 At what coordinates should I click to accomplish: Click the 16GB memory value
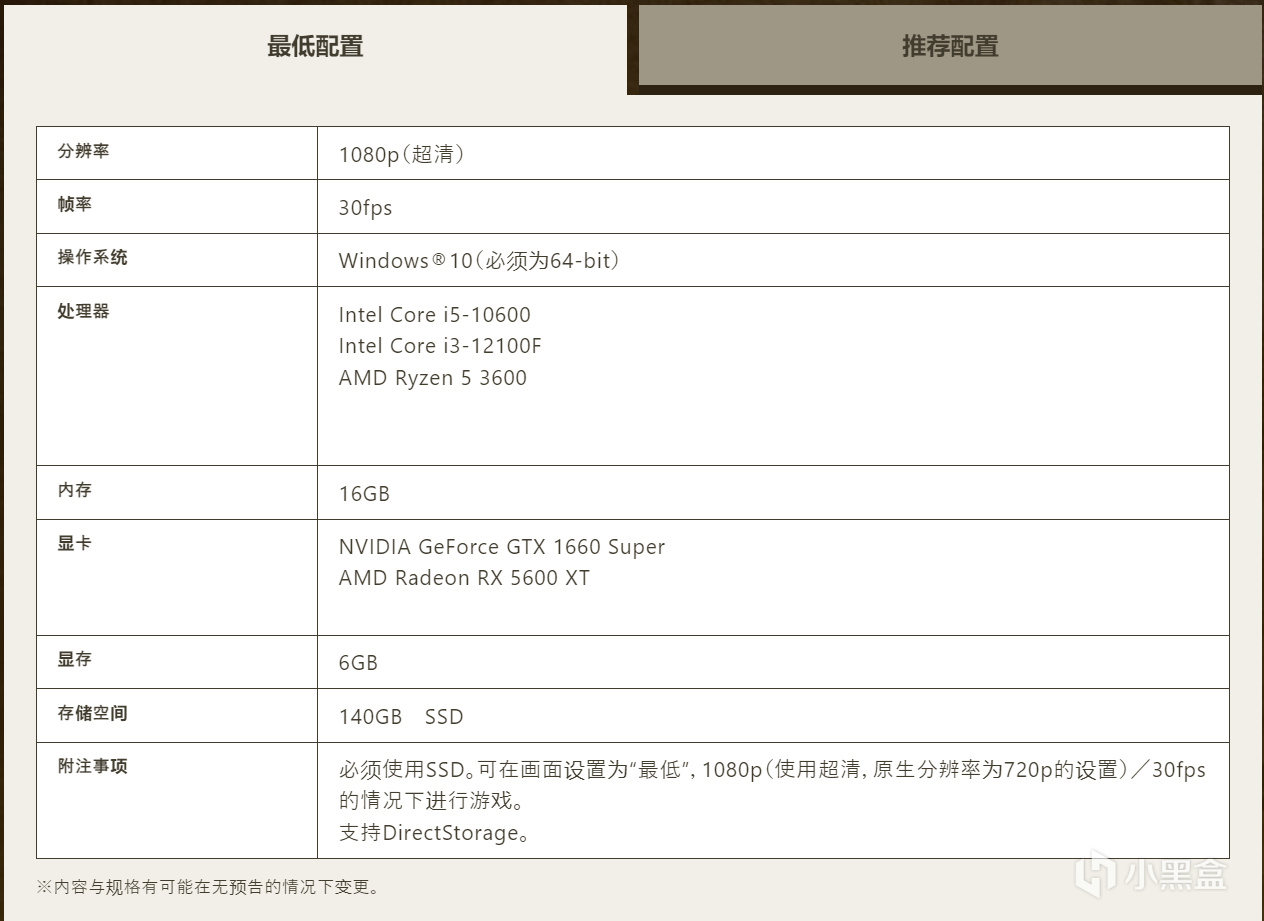(364, 494)
